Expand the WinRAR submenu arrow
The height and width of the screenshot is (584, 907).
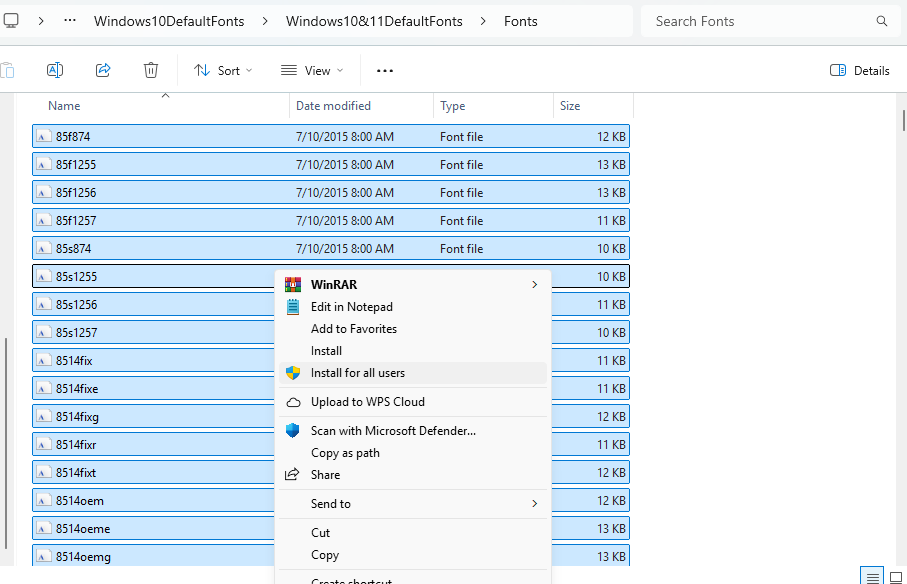534,284
